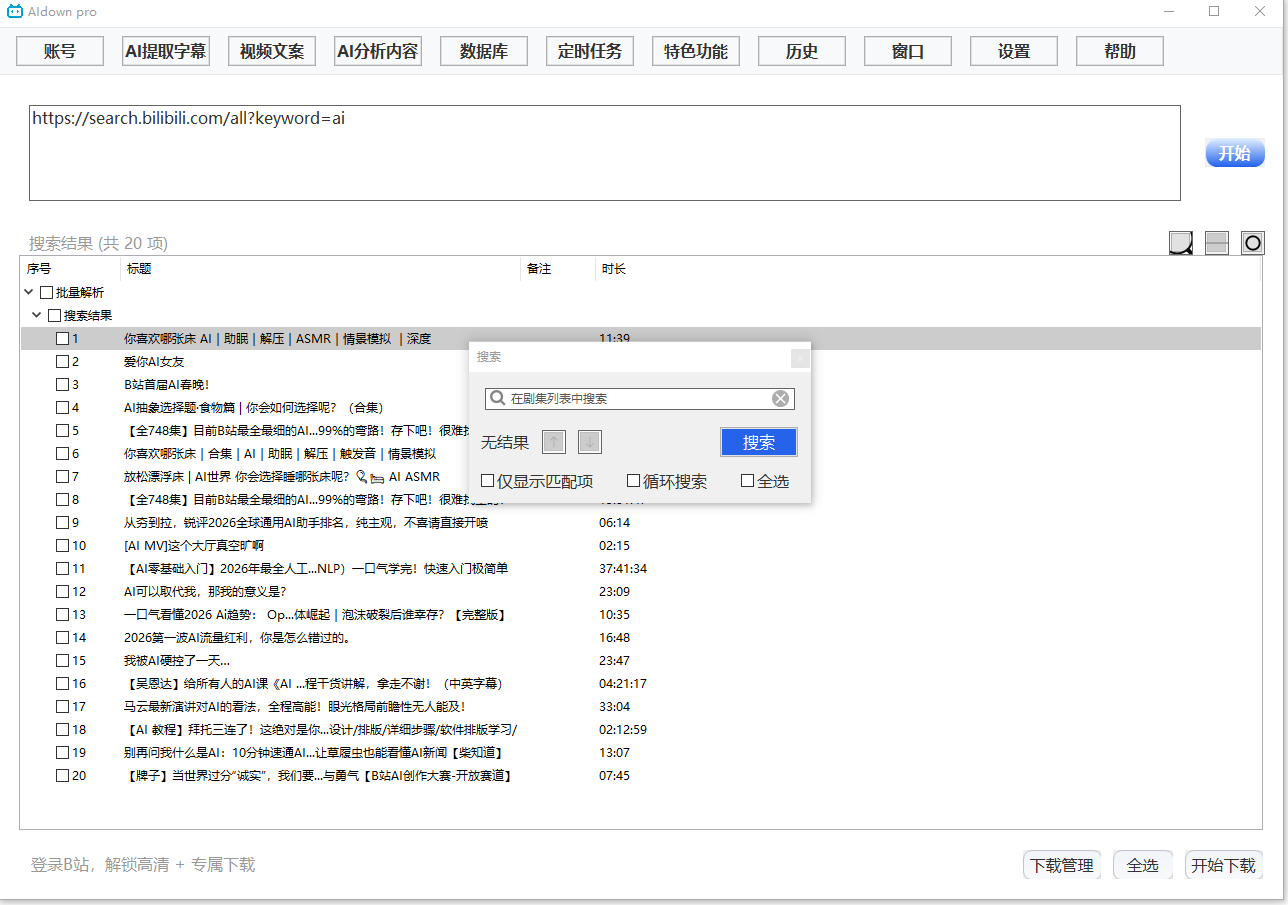1288x905 pixels.
Task: Select the circle view mode icon
Action: click(1253, 242)
